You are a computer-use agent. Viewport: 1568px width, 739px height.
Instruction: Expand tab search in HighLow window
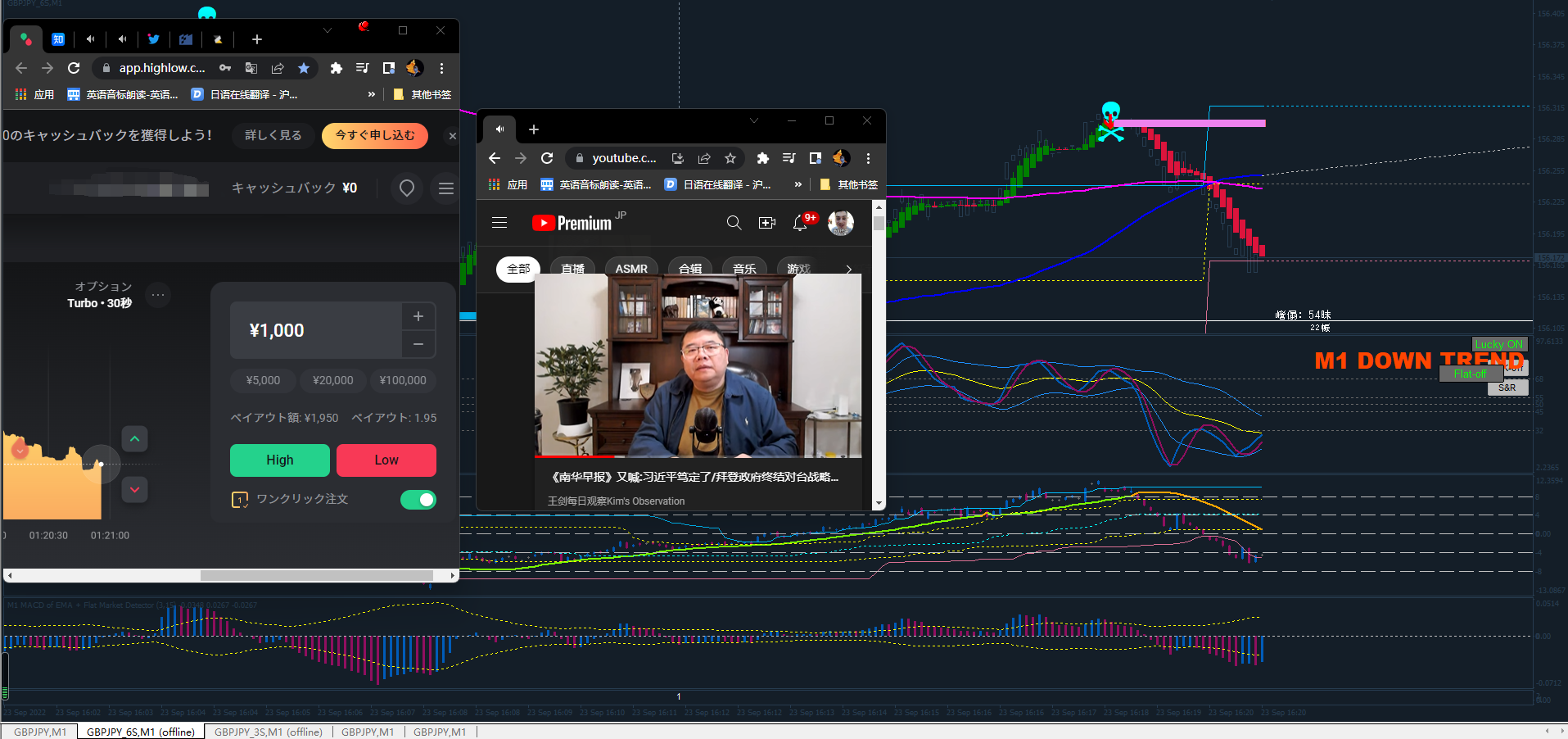[x=328, y=30]
